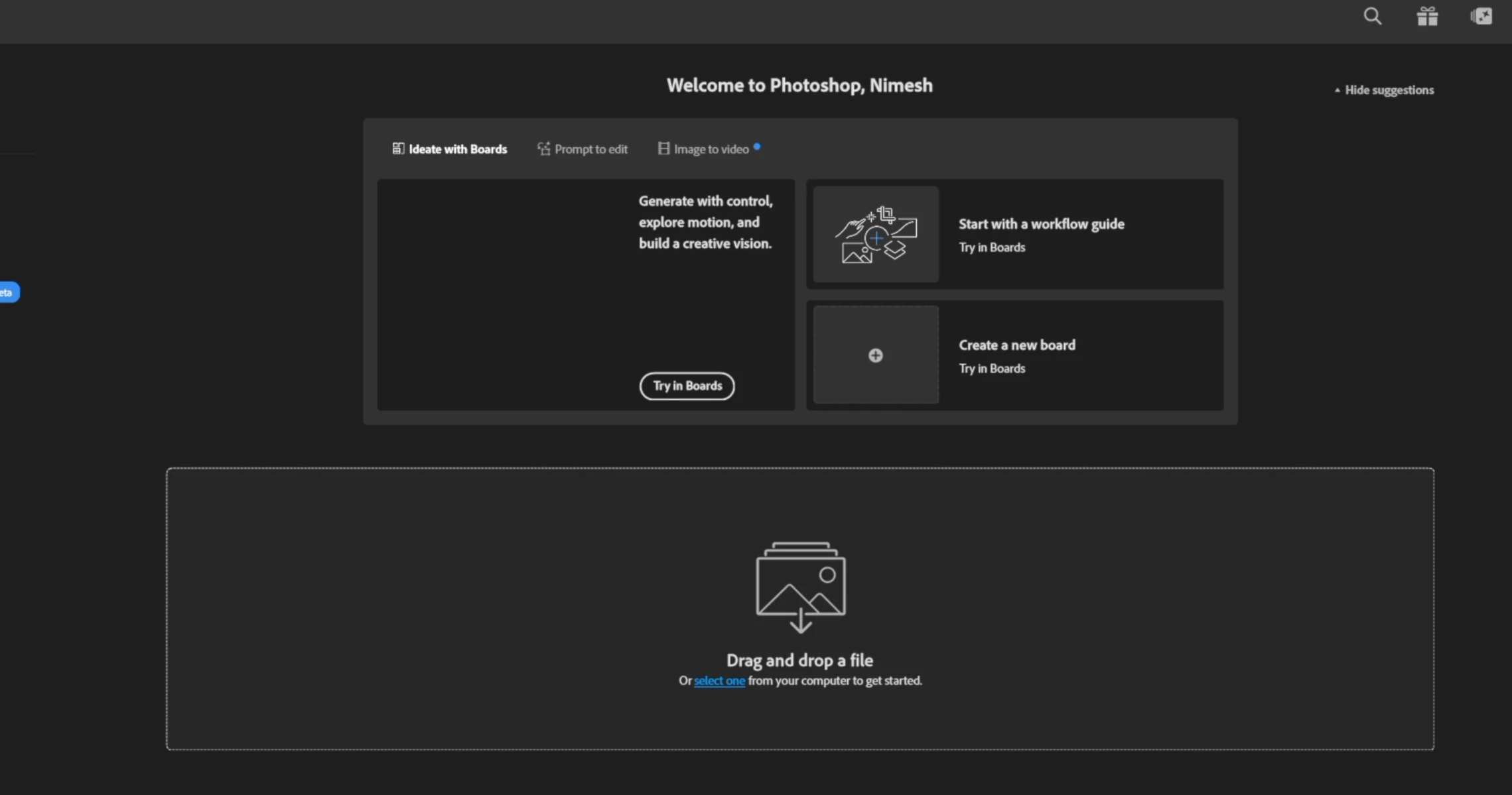Open the What's New gift icon
Screen dimensions: 1512x795
coord(1427,16)
